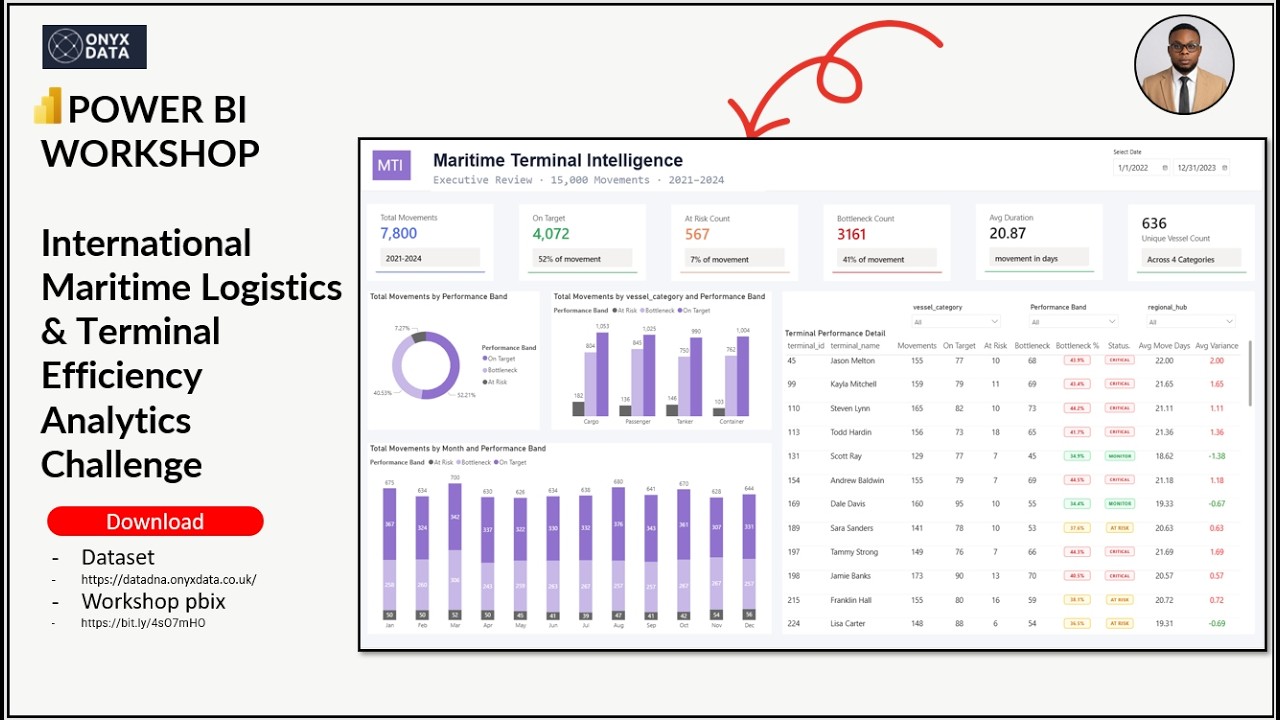
Task: Click the Passenger Bottleneck bar labeled 845
Action: (x=637, y=382)
